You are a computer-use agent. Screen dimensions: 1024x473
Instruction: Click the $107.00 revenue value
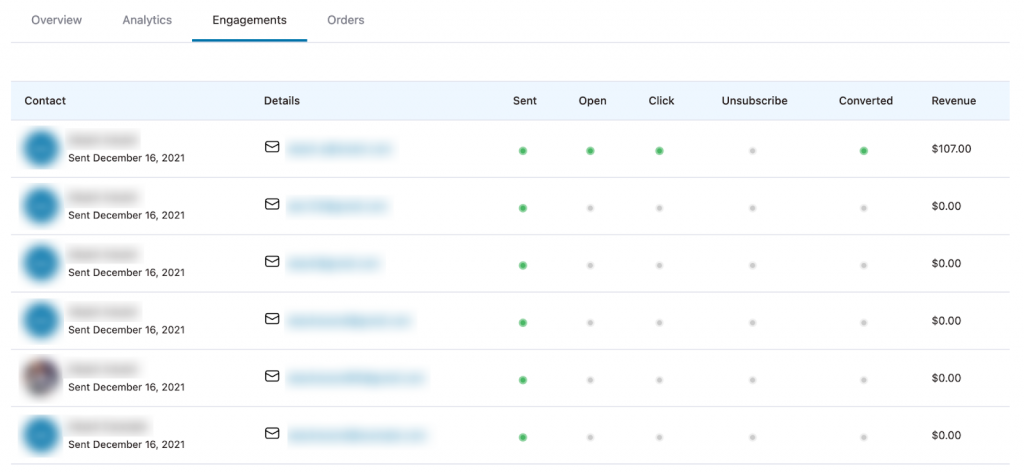tap(952, 149)
